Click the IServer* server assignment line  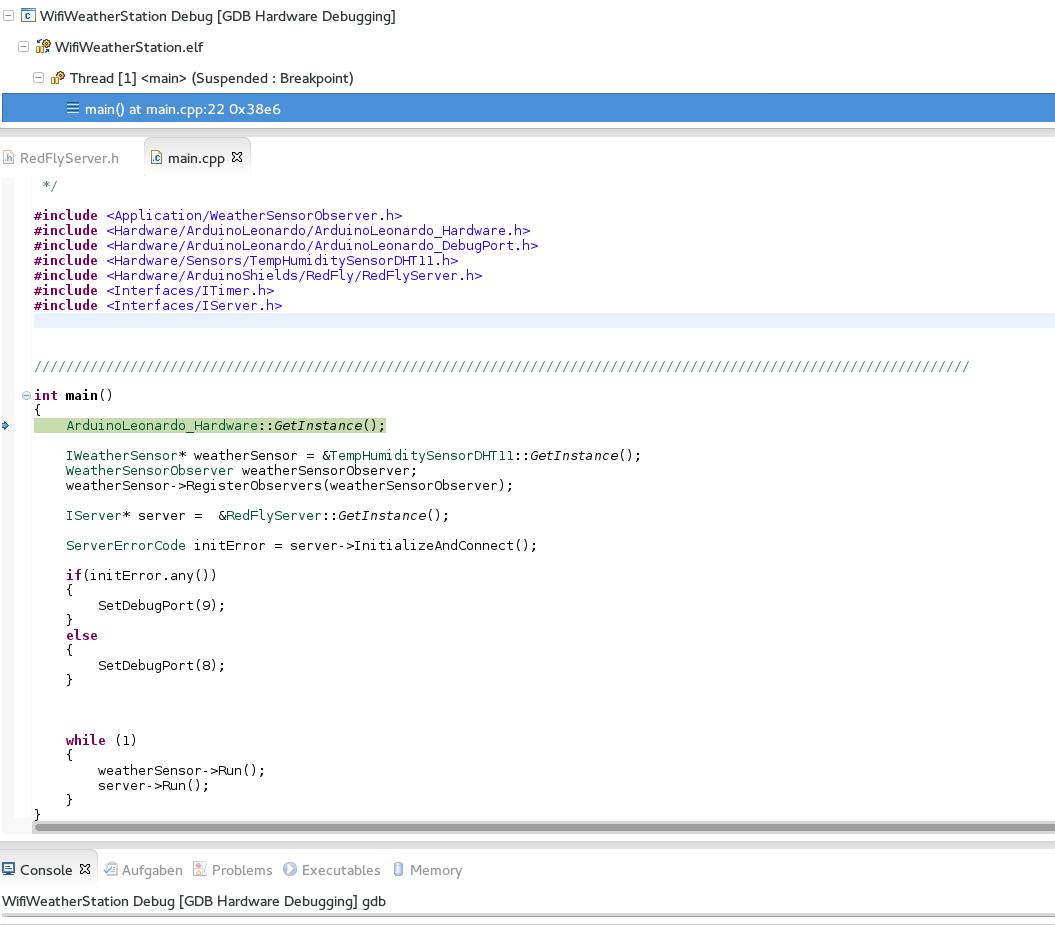pos(257,515)
